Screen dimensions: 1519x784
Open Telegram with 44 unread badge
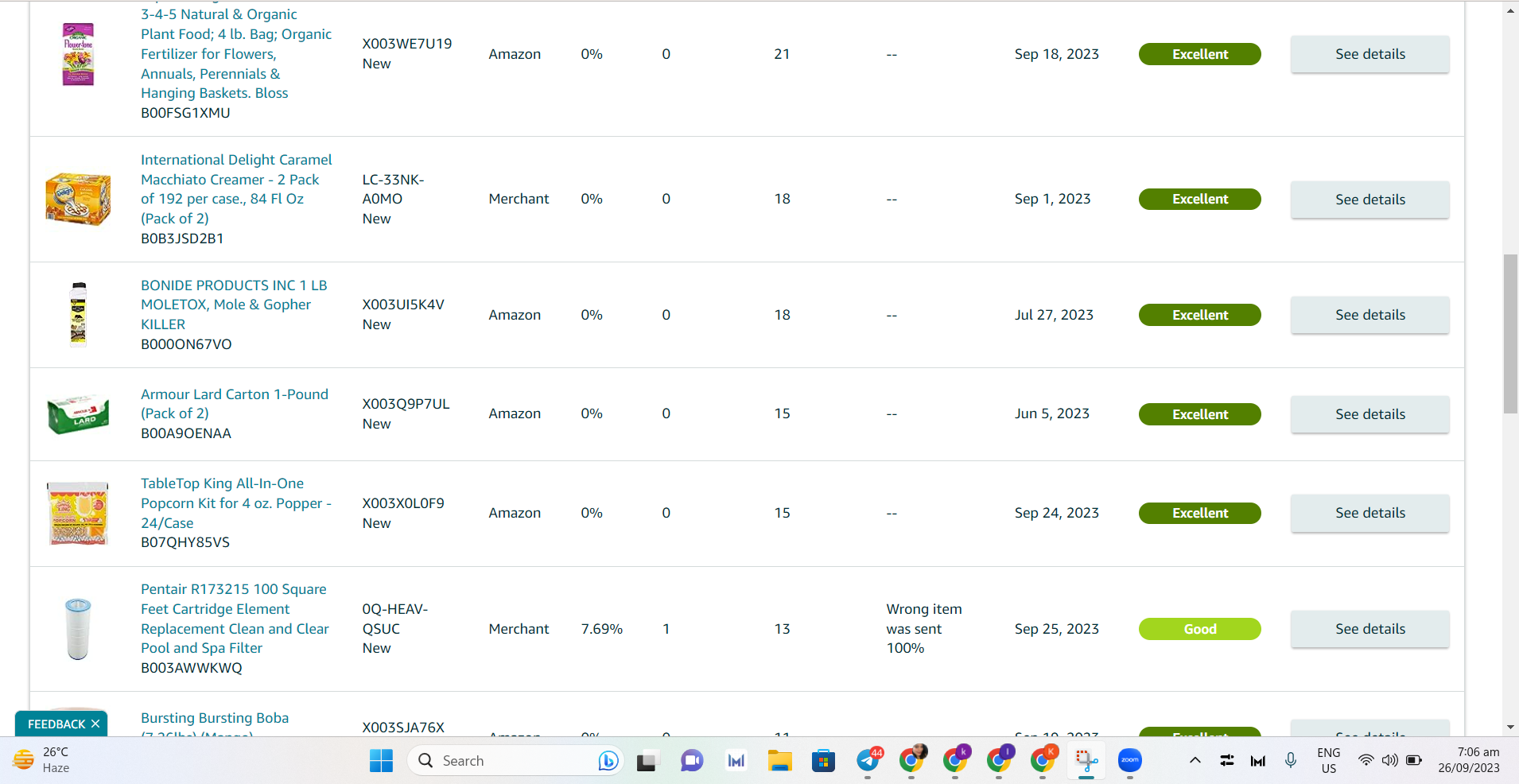click(868, 760)
